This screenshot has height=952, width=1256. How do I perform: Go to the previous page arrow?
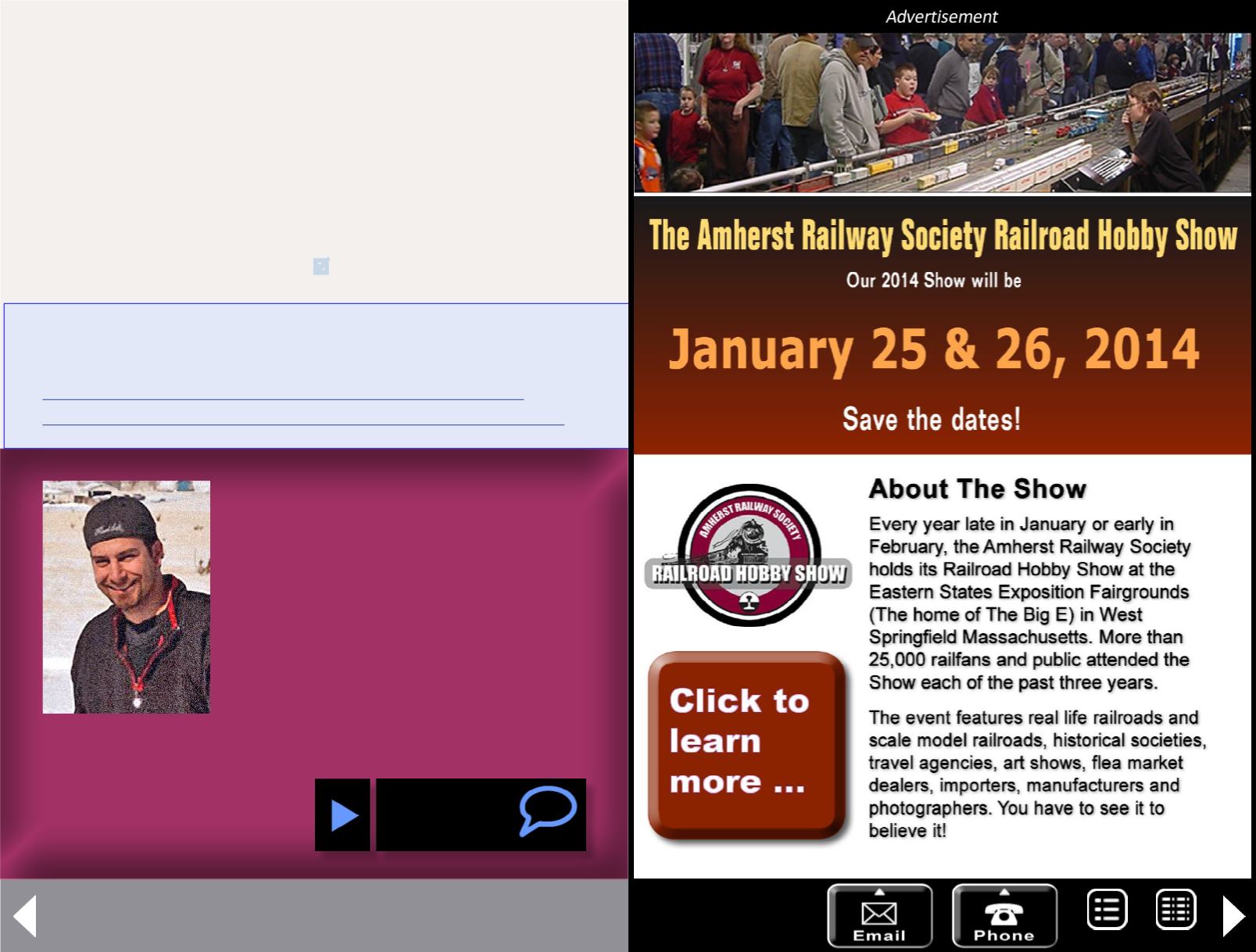pyautogui.click(x=25, y=915)
